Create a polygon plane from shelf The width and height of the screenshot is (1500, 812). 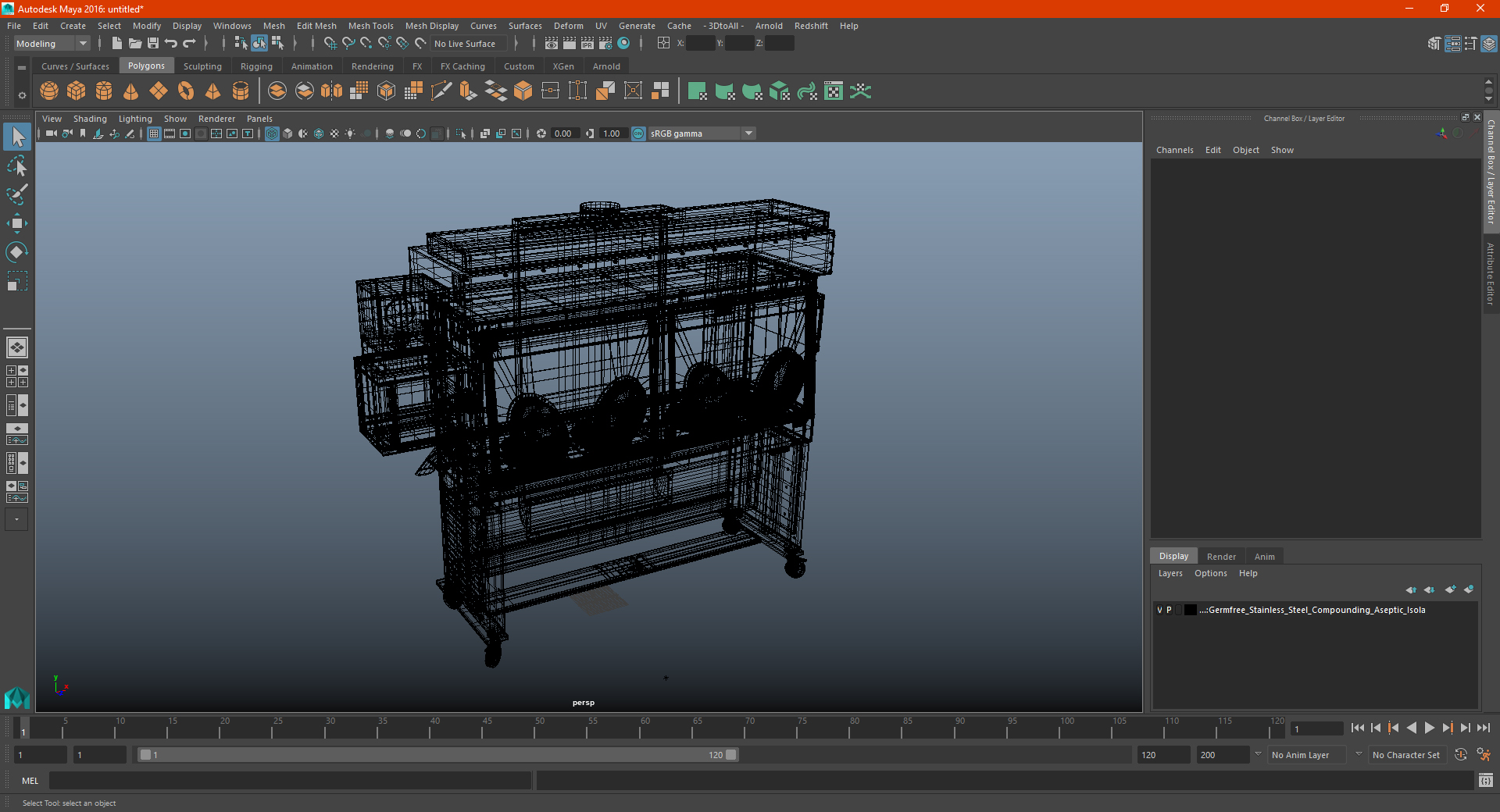pos(159,91)
